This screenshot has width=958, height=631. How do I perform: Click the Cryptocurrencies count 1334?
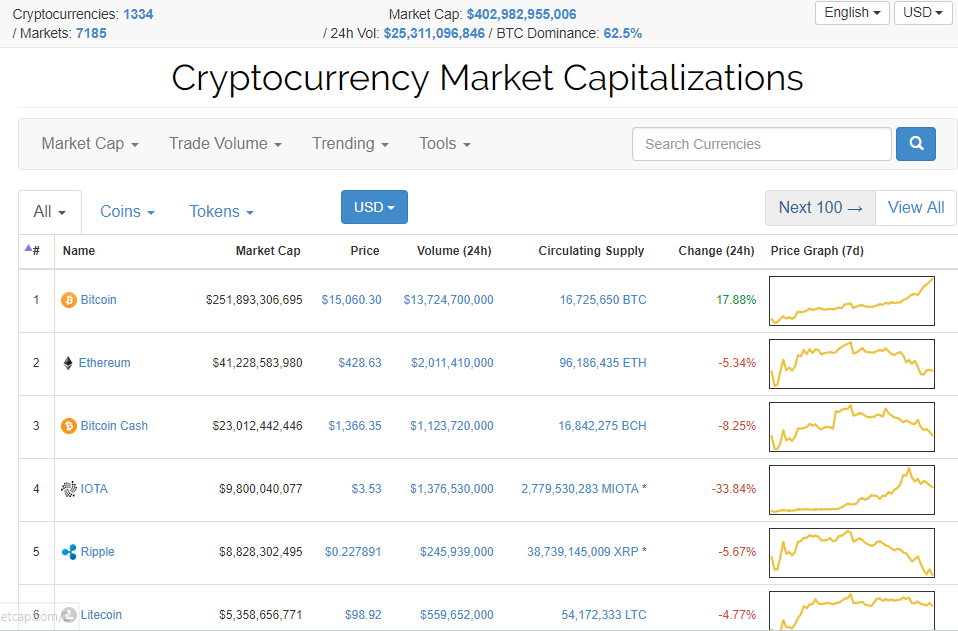pos(138,14)
